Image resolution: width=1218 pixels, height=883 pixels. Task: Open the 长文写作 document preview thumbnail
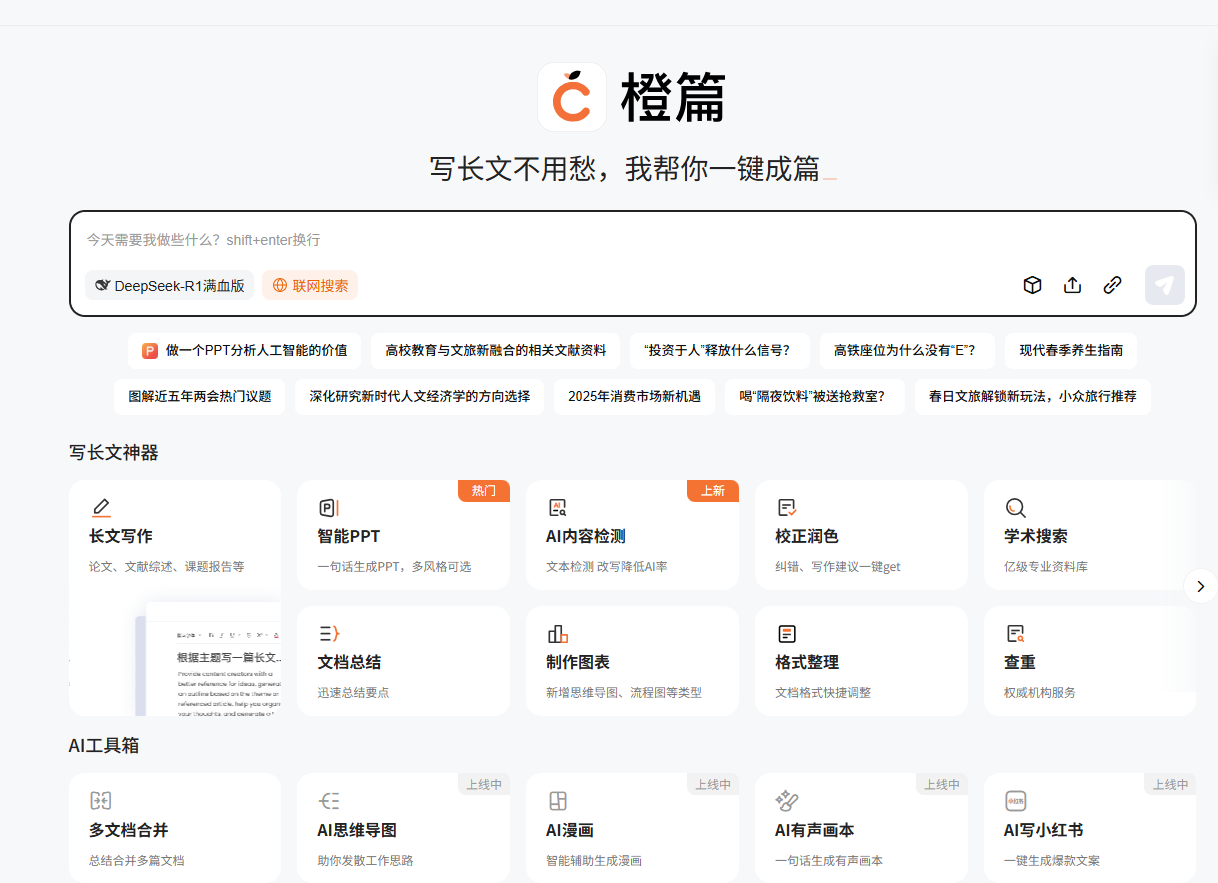pyautogui.click(x=208, y=660)
